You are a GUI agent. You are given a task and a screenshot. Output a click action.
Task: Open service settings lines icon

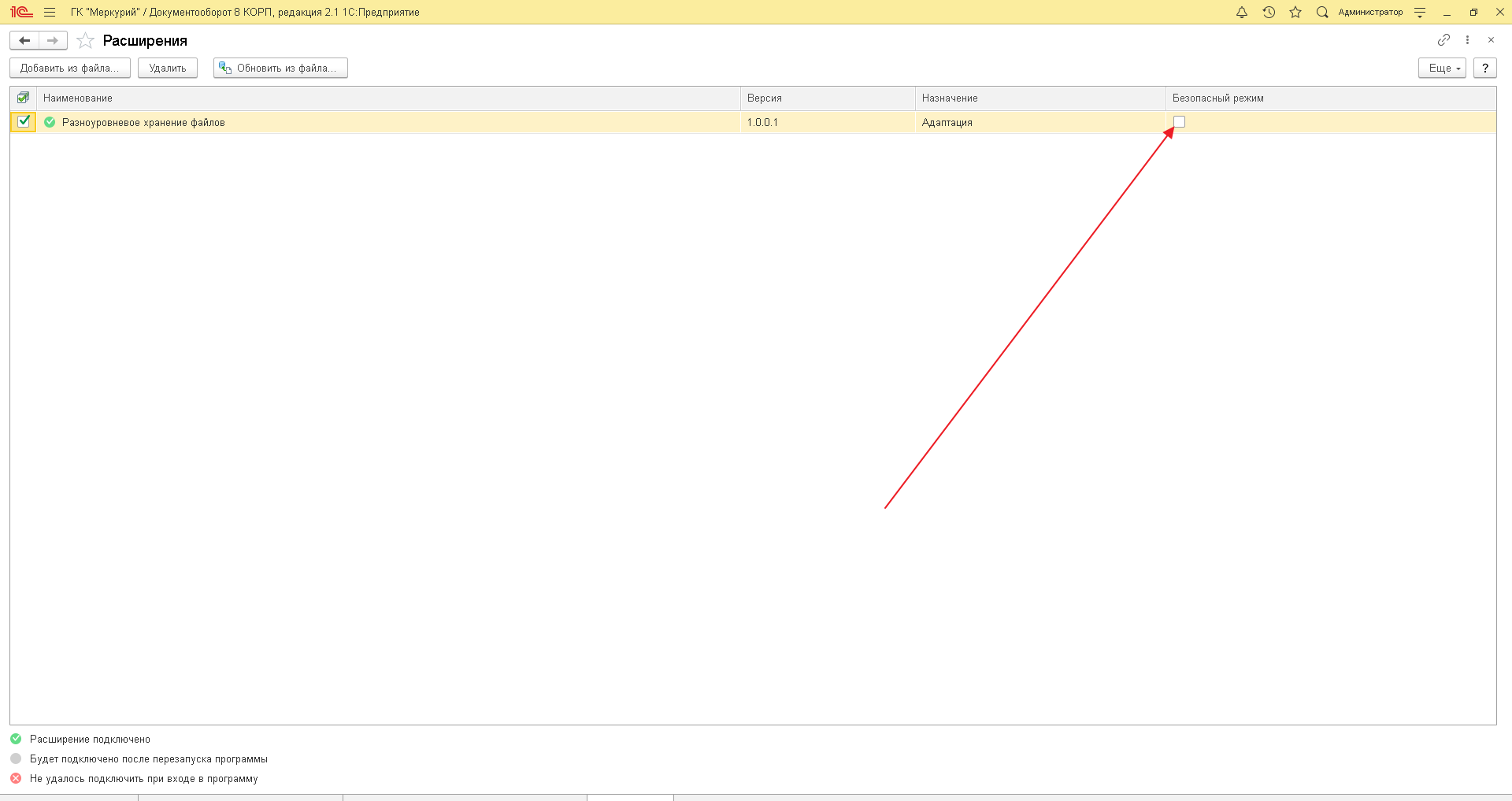pos(1420,12)
